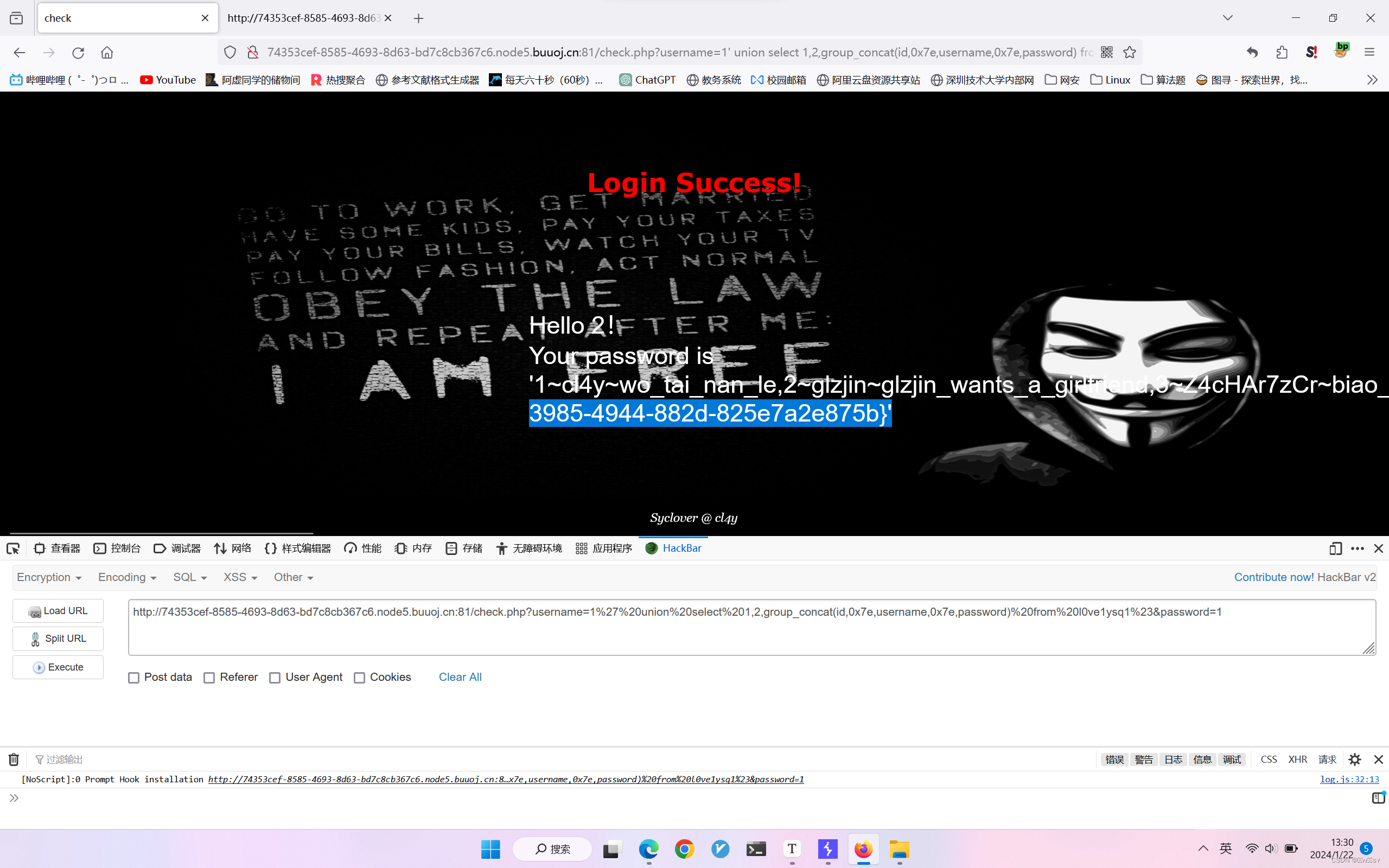This screenshot has width=1389, height=868.
Task: Toggle the 信息 info filter
Action: (x=1202, y=759)
